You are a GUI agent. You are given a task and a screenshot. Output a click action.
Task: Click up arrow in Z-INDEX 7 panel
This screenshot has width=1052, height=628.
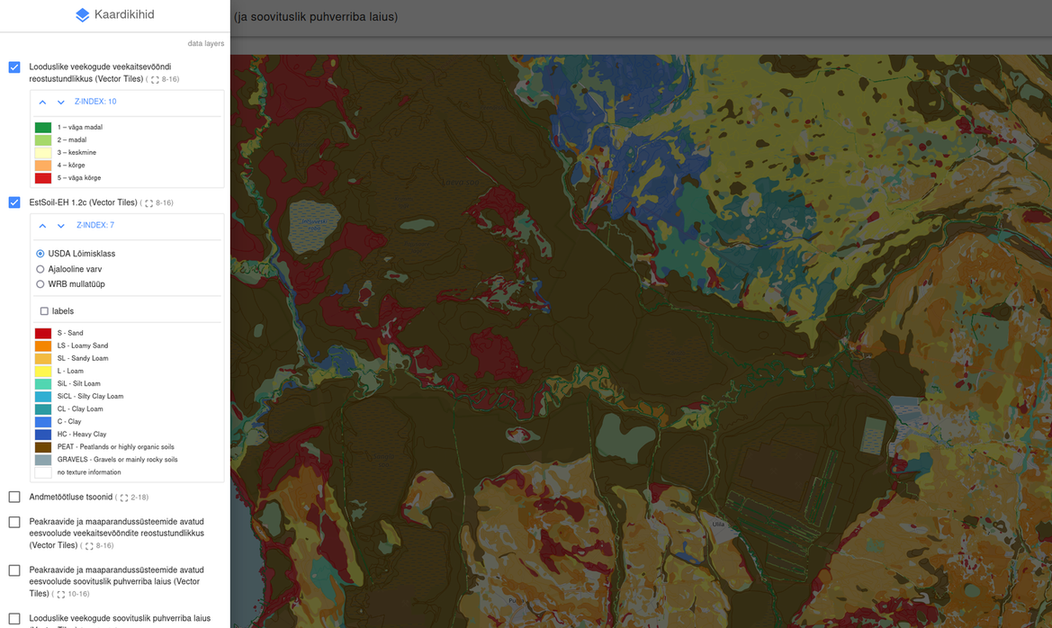[x=42, y=225]
